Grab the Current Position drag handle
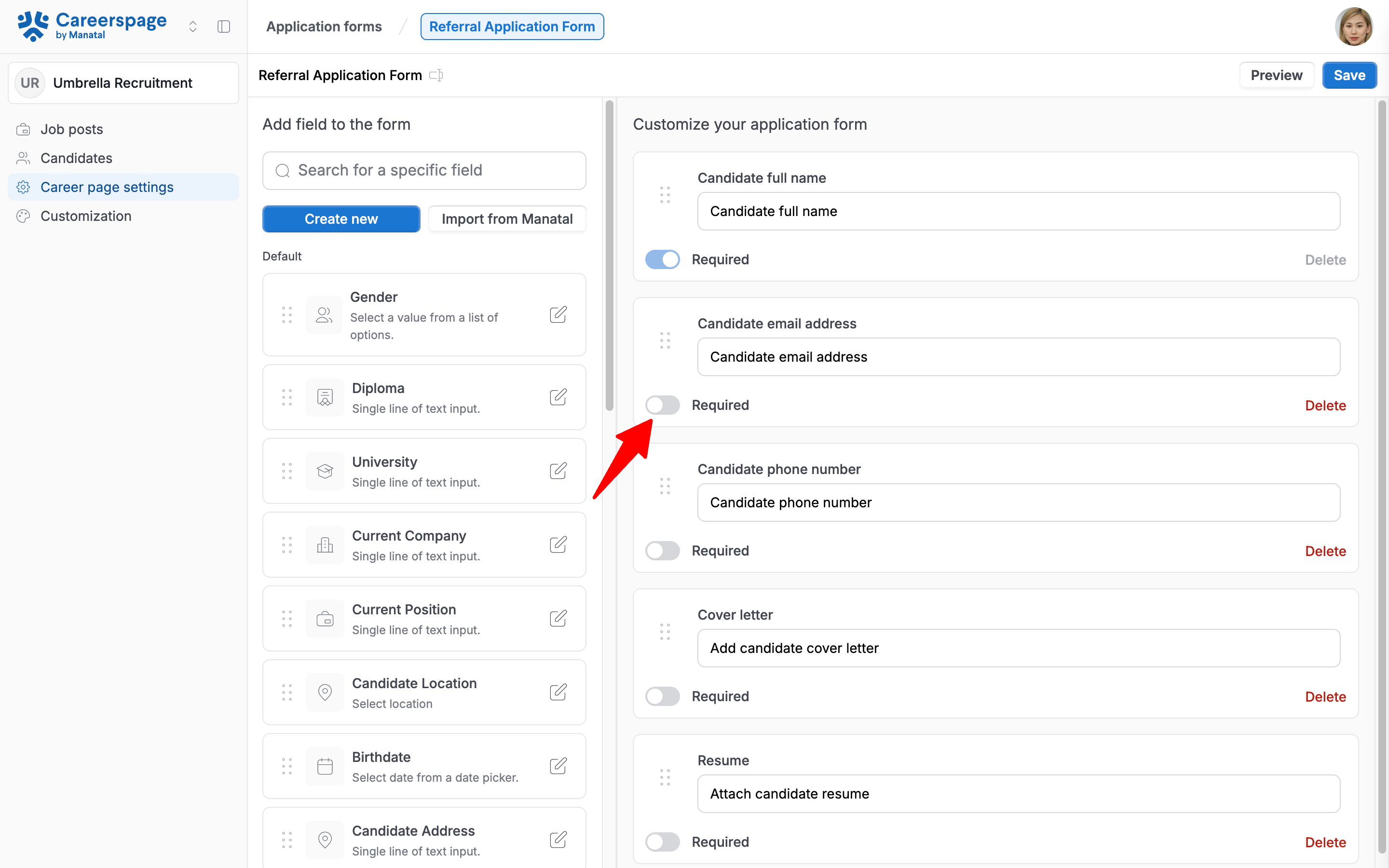 [x=287, y=618]
